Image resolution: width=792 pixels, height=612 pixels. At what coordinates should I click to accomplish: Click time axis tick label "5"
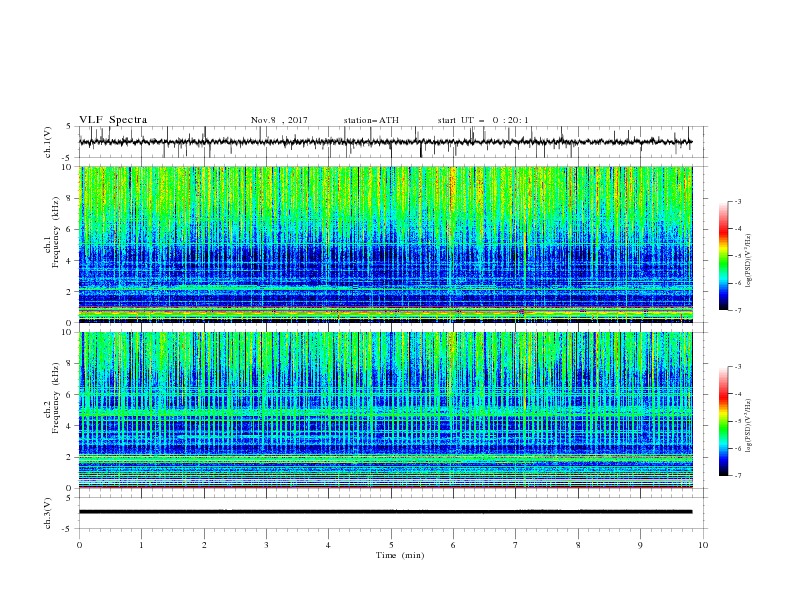pyautogui.click(x=391, y=545)
